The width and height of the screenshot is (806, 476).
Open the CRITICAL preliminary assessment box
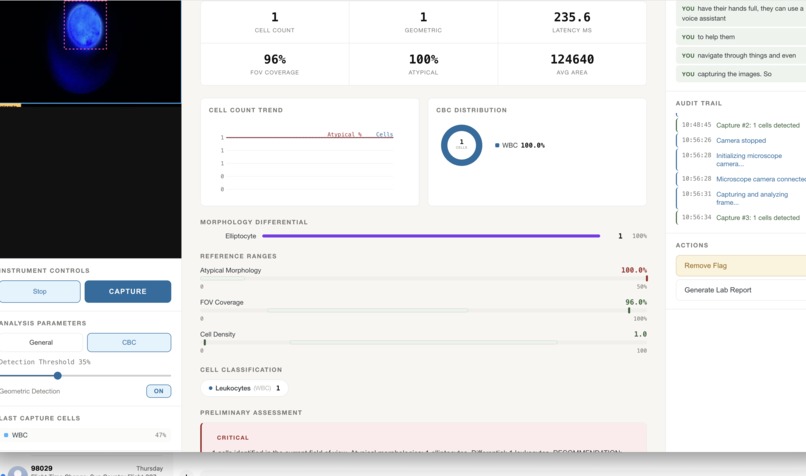[423, 437]
